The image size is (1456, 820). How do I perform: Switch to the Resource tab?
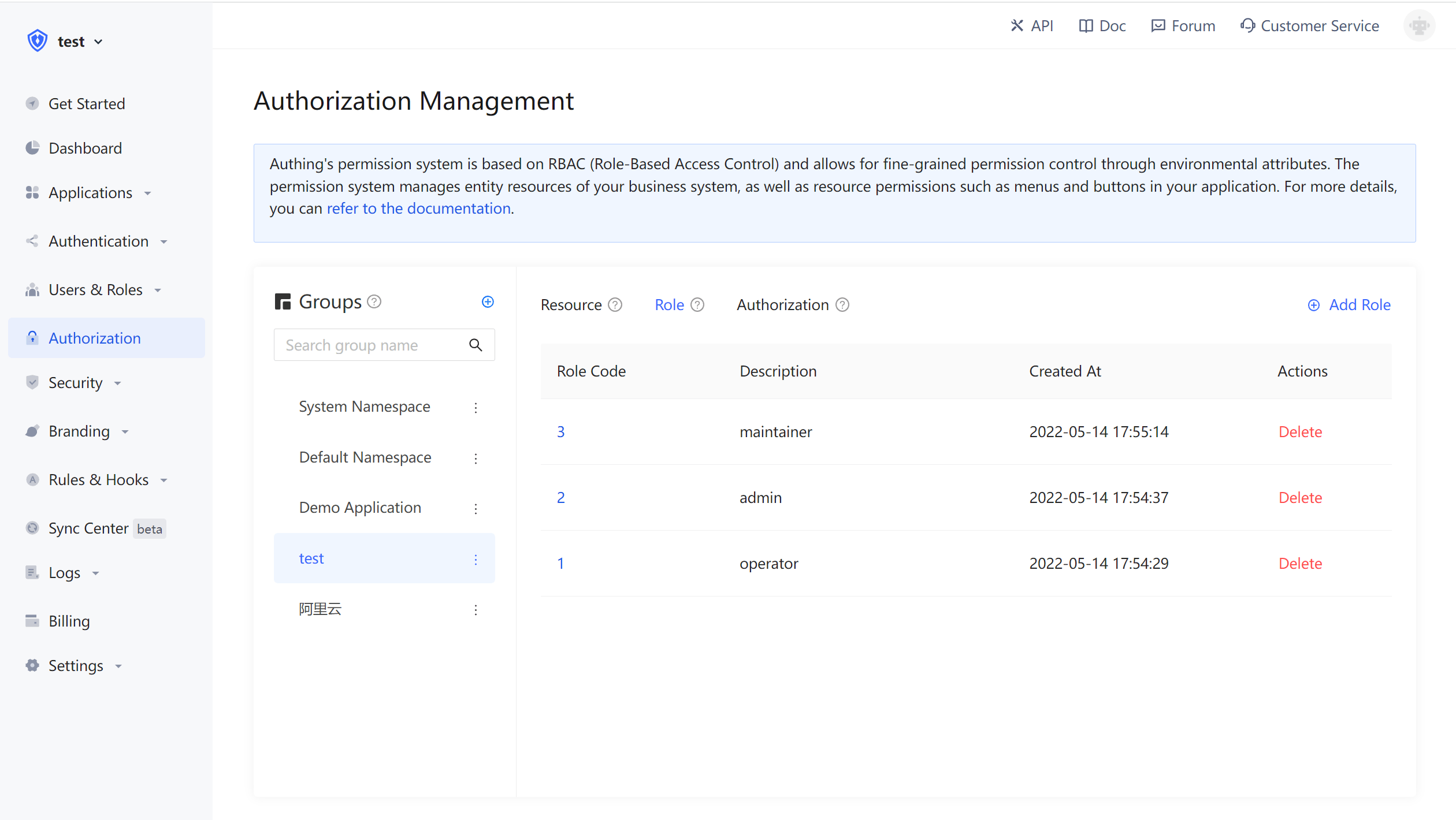point(571,304)
